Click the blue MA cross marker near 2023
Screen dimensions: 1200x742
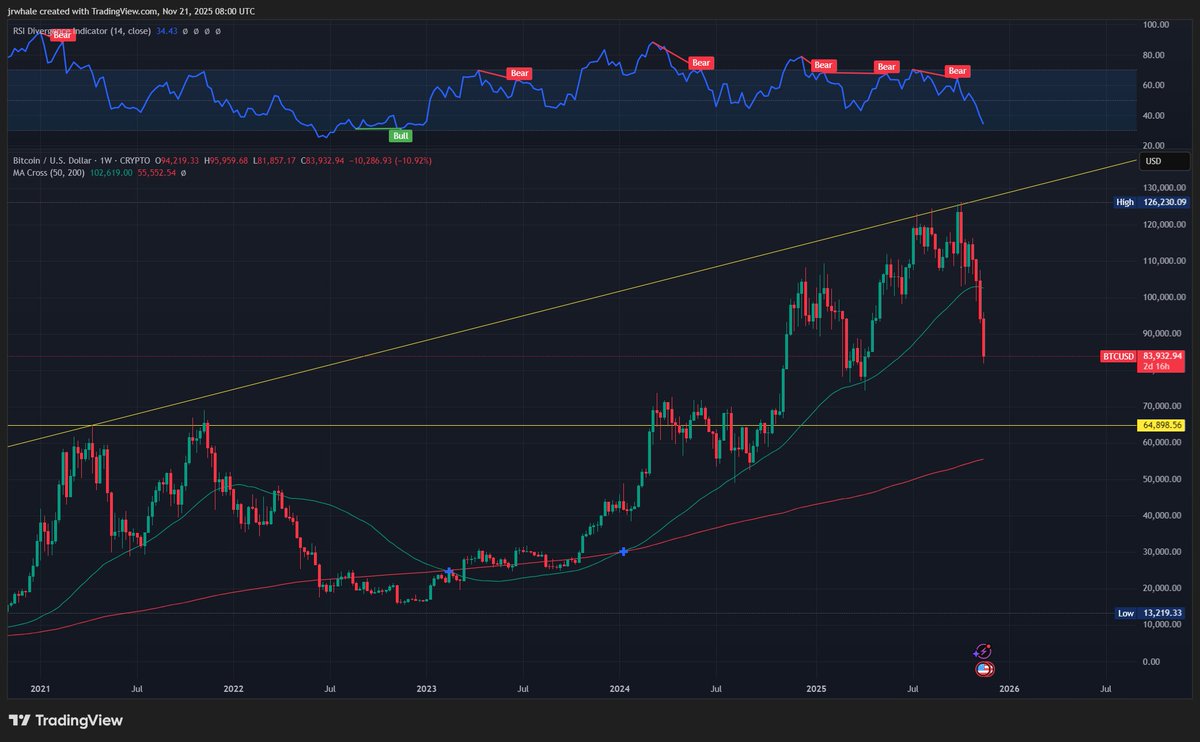click(449, 572)
